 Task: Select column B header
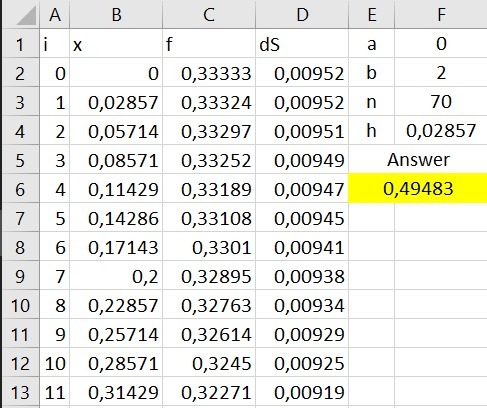pos(116,14)
